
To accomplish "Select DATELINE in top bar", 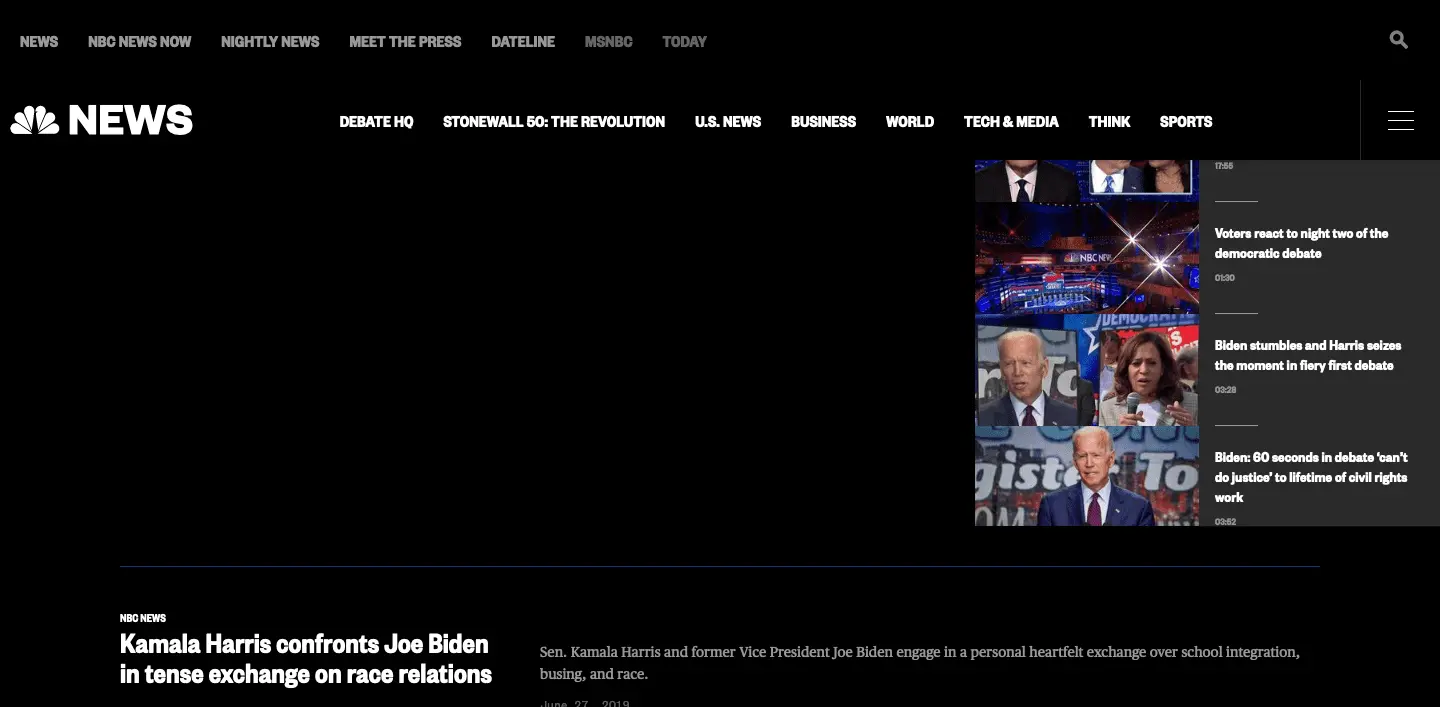I will 523,41.
